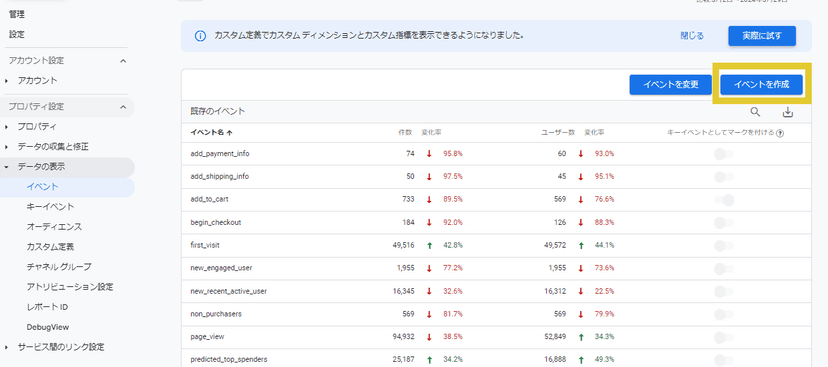
Task: Go to キーイベント in the sidebar
Action: tap(50, 206)
